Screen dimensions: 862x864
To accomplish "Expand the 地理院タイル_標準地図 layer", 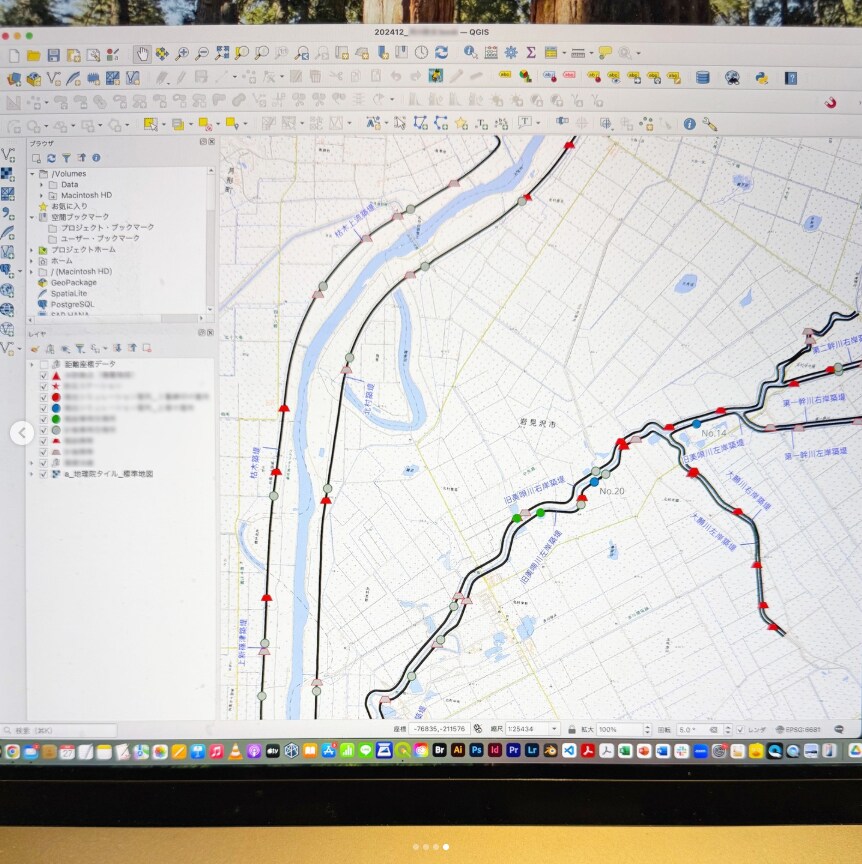I will click(x=33, y=474).
